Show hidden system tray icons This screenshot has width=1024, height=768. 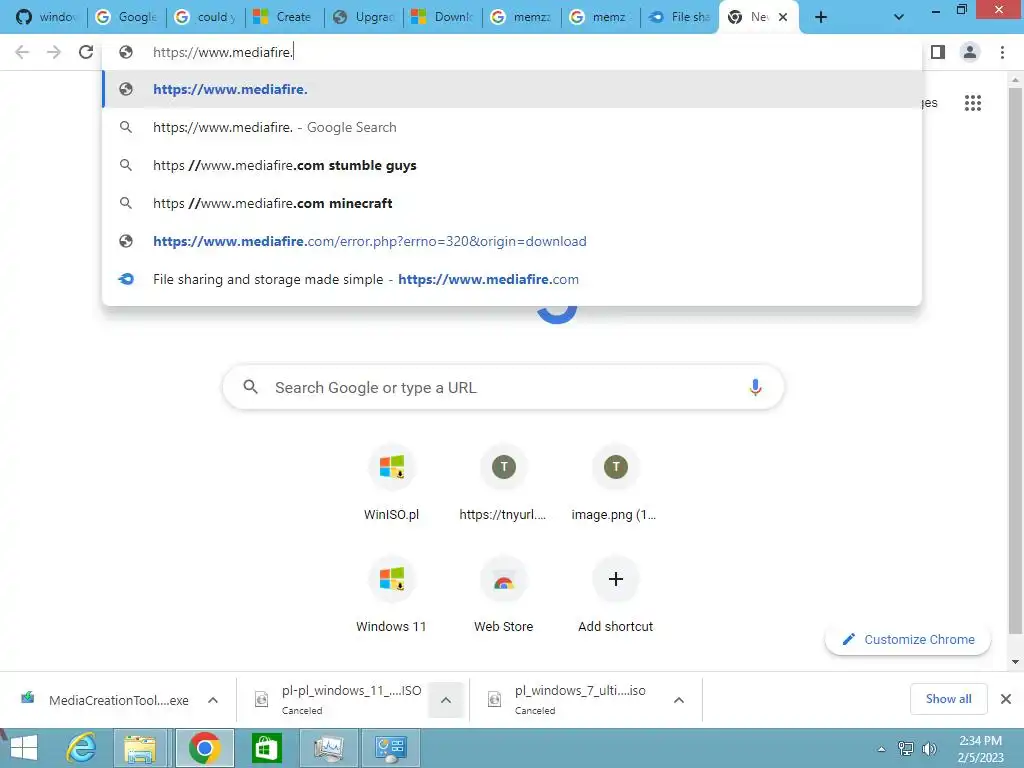pos(881,749)
